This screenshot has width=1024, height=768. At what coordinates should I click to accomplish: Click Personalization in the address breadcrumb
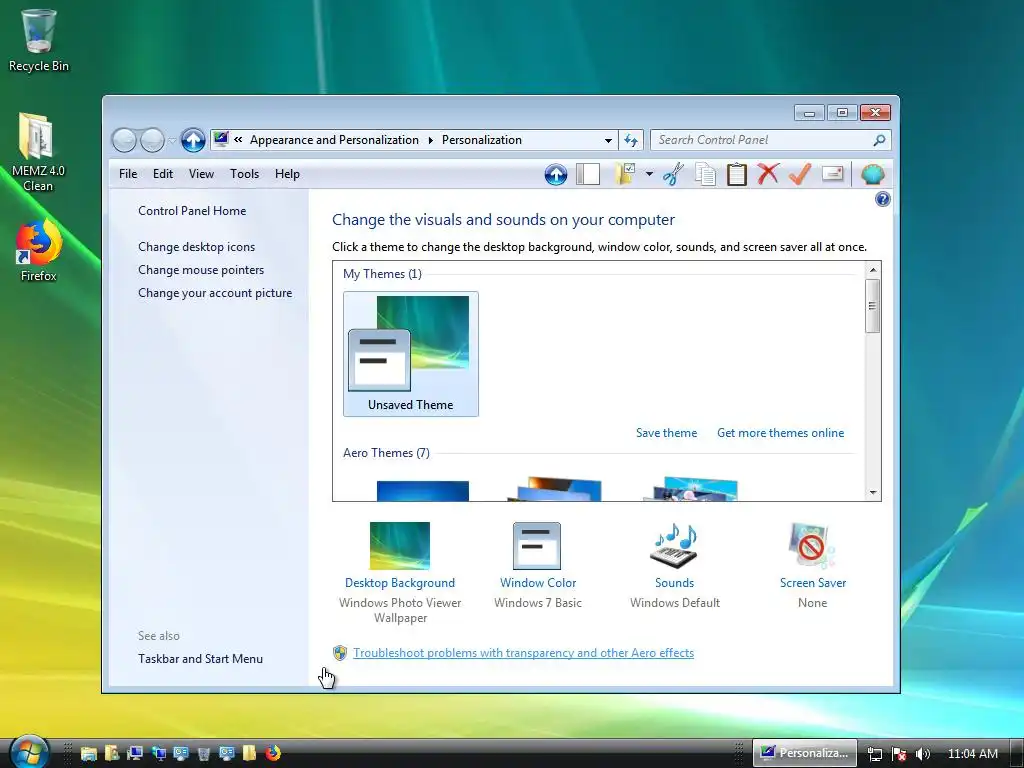click(x=481, y=140)
